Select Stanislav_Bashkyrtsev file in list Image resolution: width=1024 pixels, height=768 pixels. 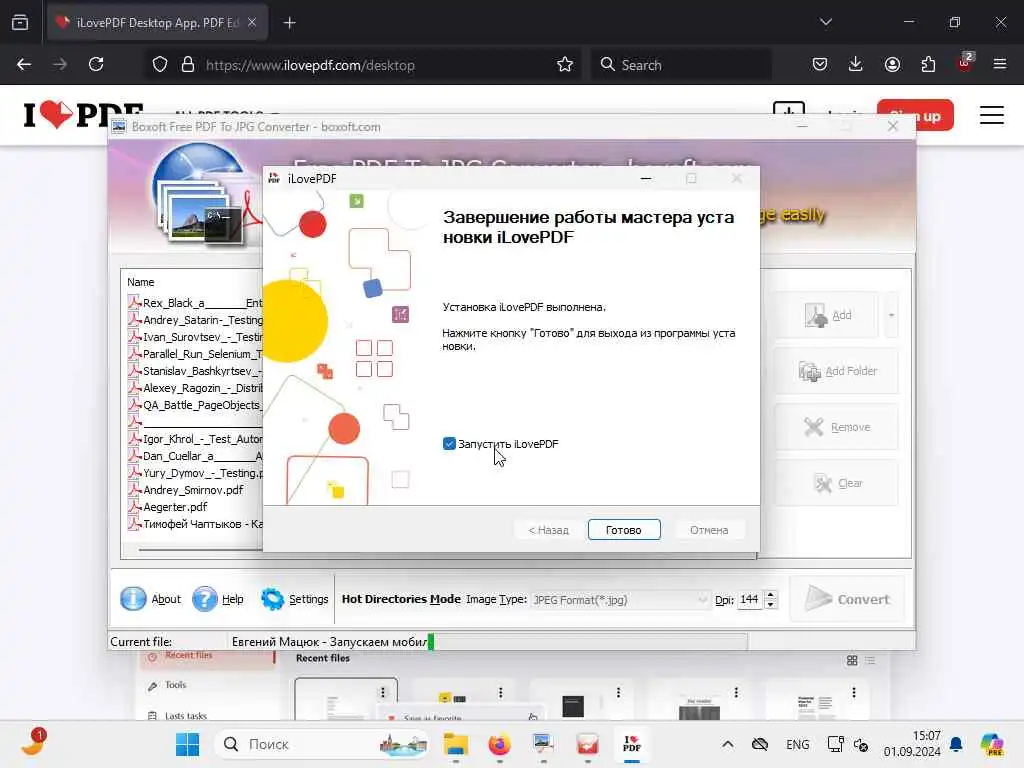[x=196, y=371]
